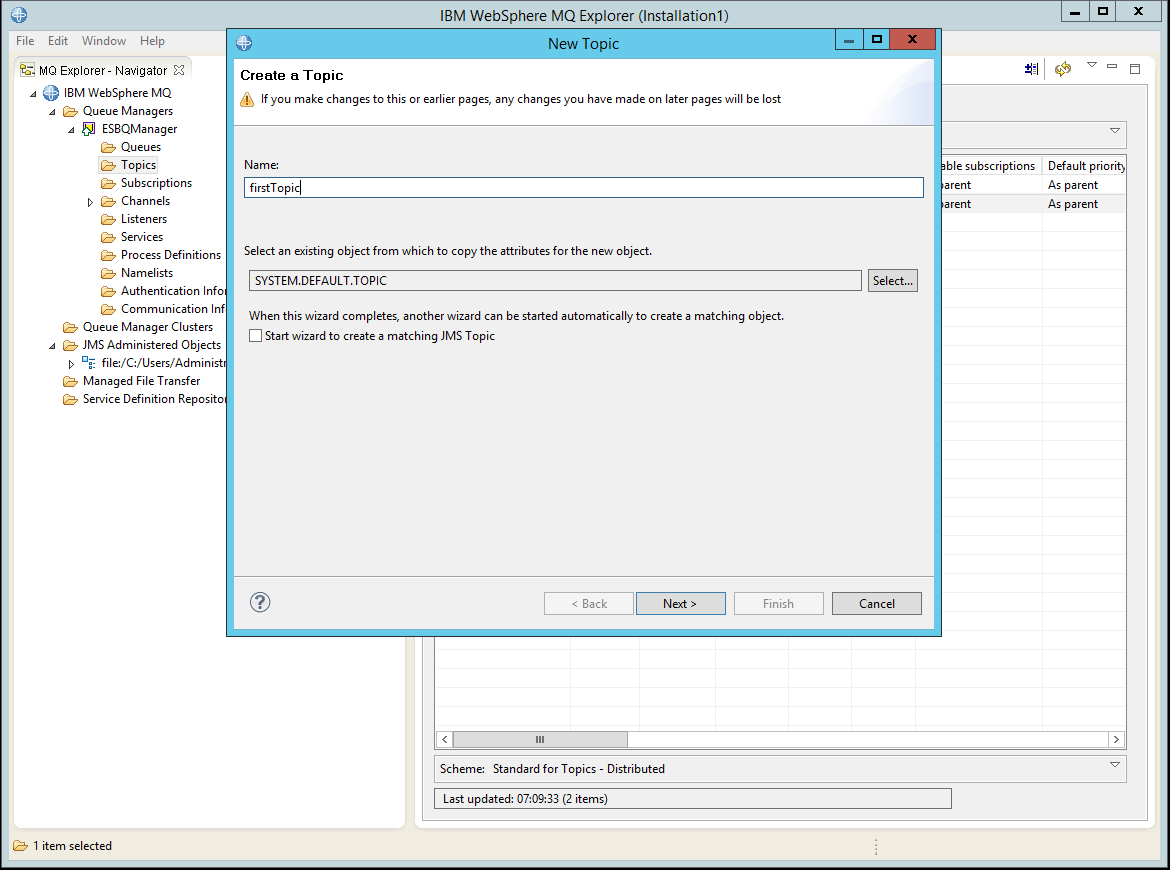Expand the Channels tree node
This screenshot has height=870, width=1170.
(x=89, y=200)
